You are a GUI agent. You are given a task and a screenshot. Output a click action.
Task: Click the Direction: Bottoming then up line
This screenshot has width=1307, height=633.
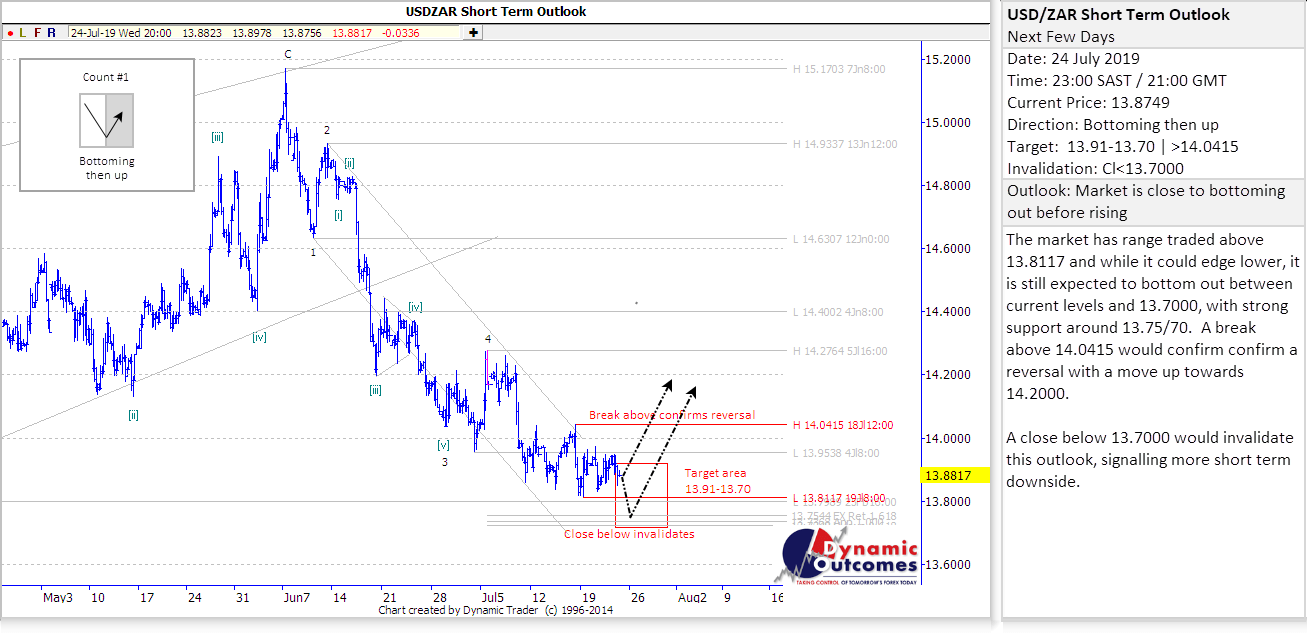[1112, 124]
